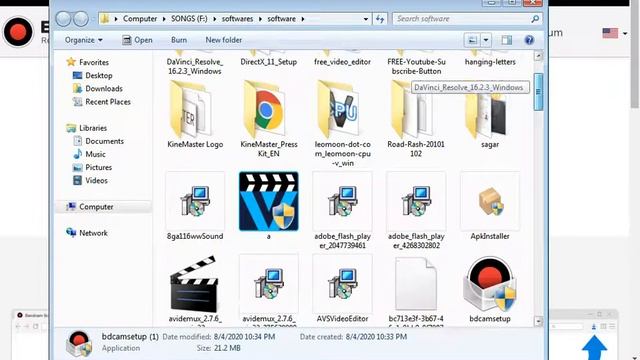Click the scrollbar up arrow
640x360 pixels.
click(x=538, y=56)
